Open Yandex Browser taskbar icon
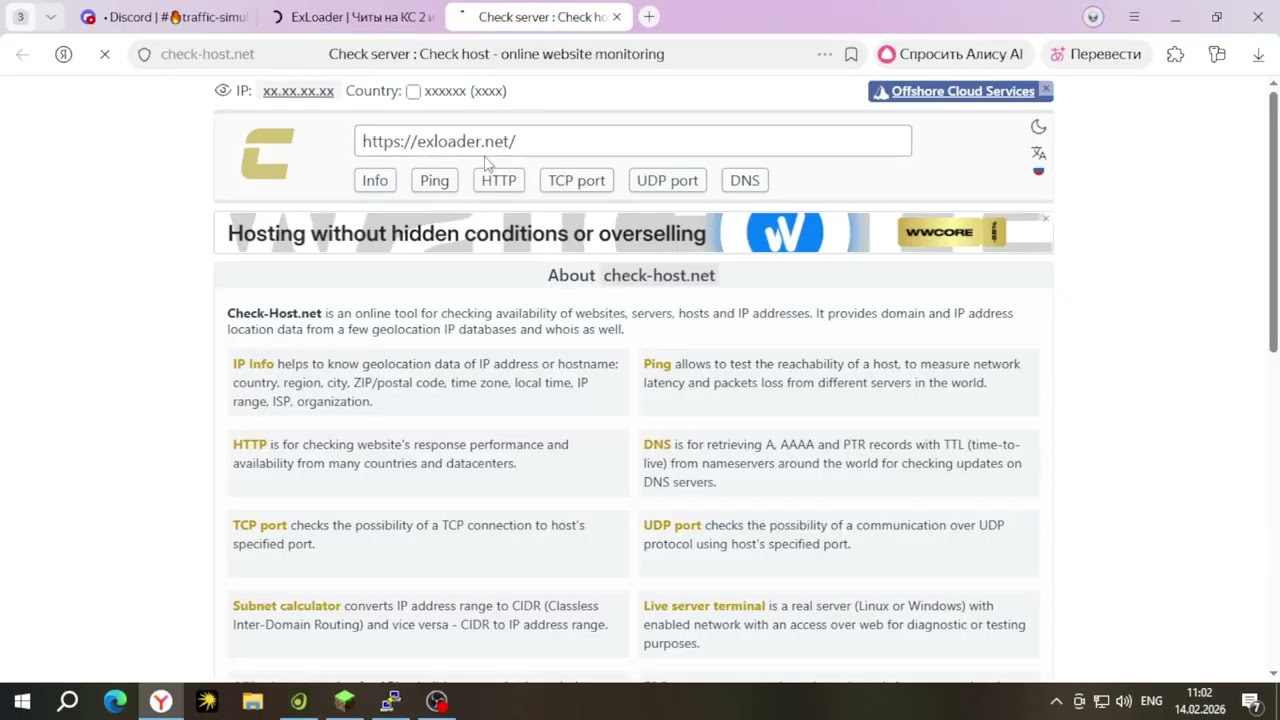This screenshot has height=720, width=1280. pyautogui.click(x=161, y=701)
